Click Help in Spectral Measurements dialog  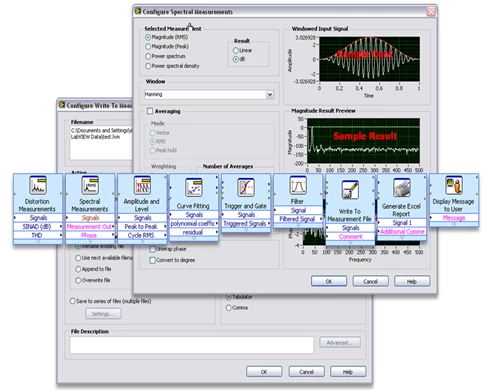pos(412,281)
